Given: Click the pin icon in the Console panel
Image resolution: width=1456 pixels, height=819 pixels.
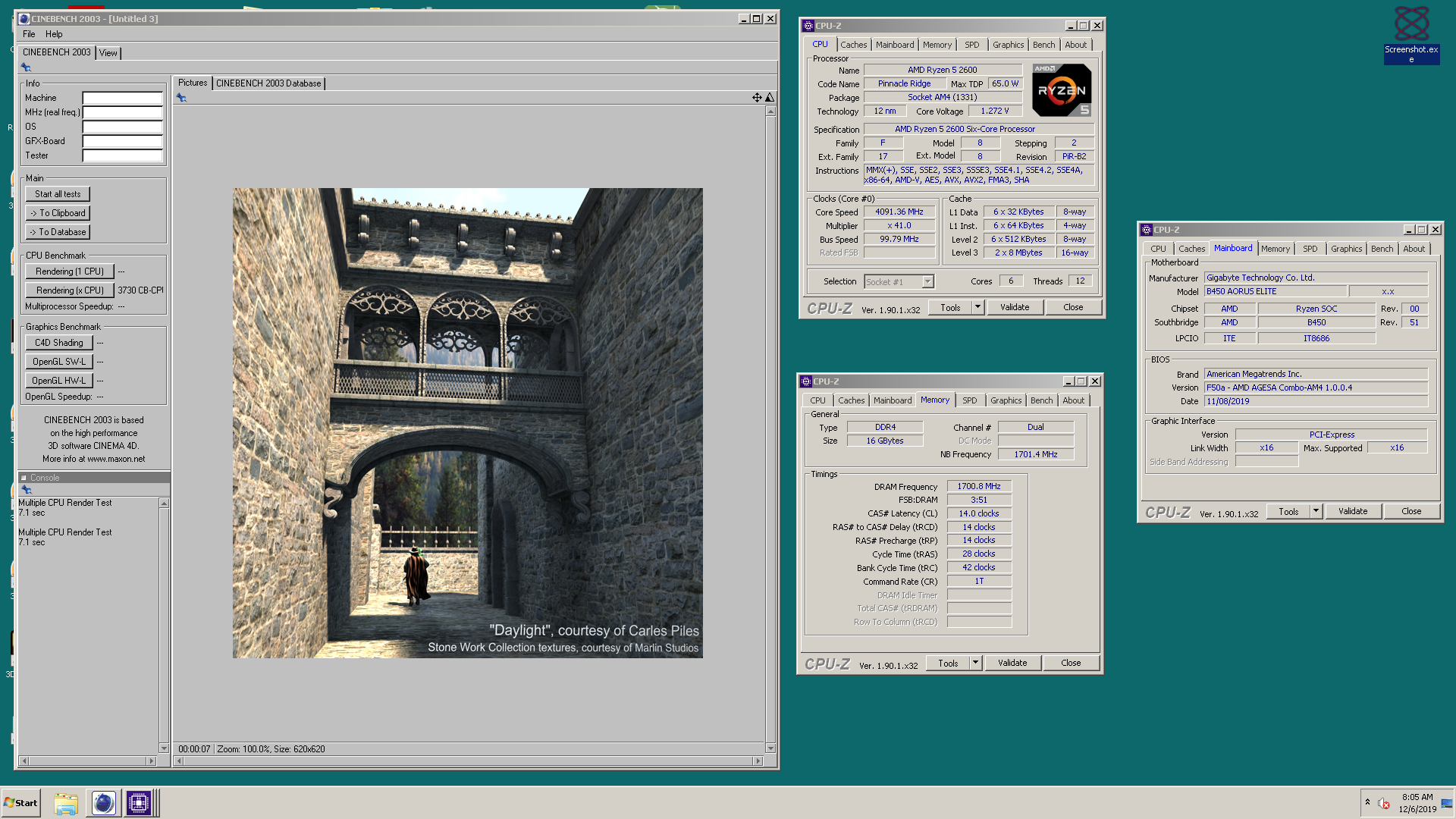Looking at the screenshot, I should click(x=27, y=490).
